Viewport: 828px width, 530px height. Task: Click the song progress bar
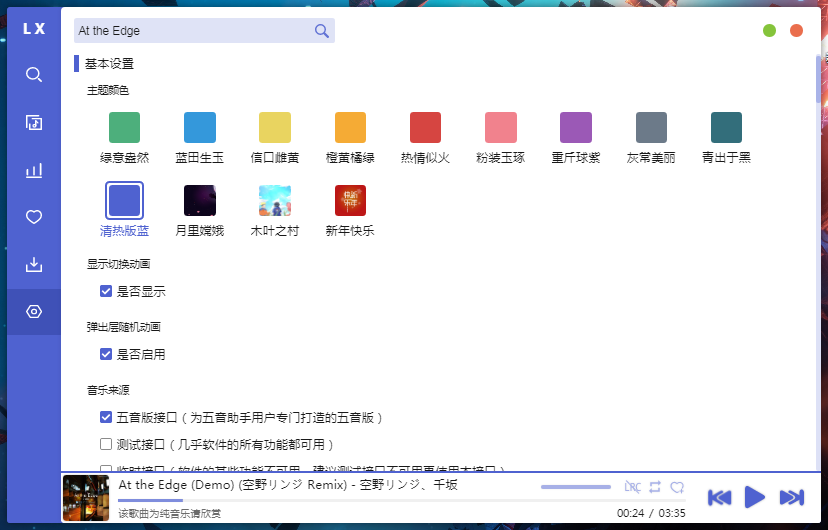pos(402,500)
